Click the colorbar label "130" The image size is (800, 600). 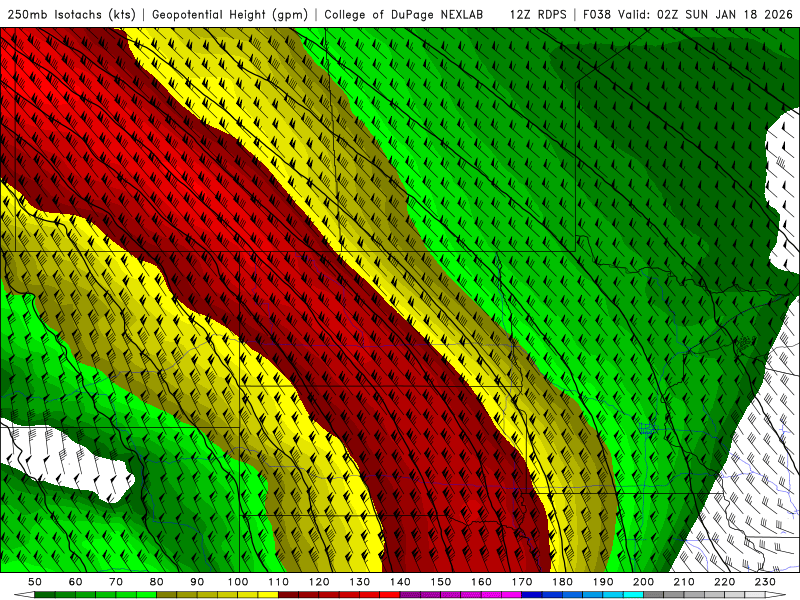[x=359, y=582]
